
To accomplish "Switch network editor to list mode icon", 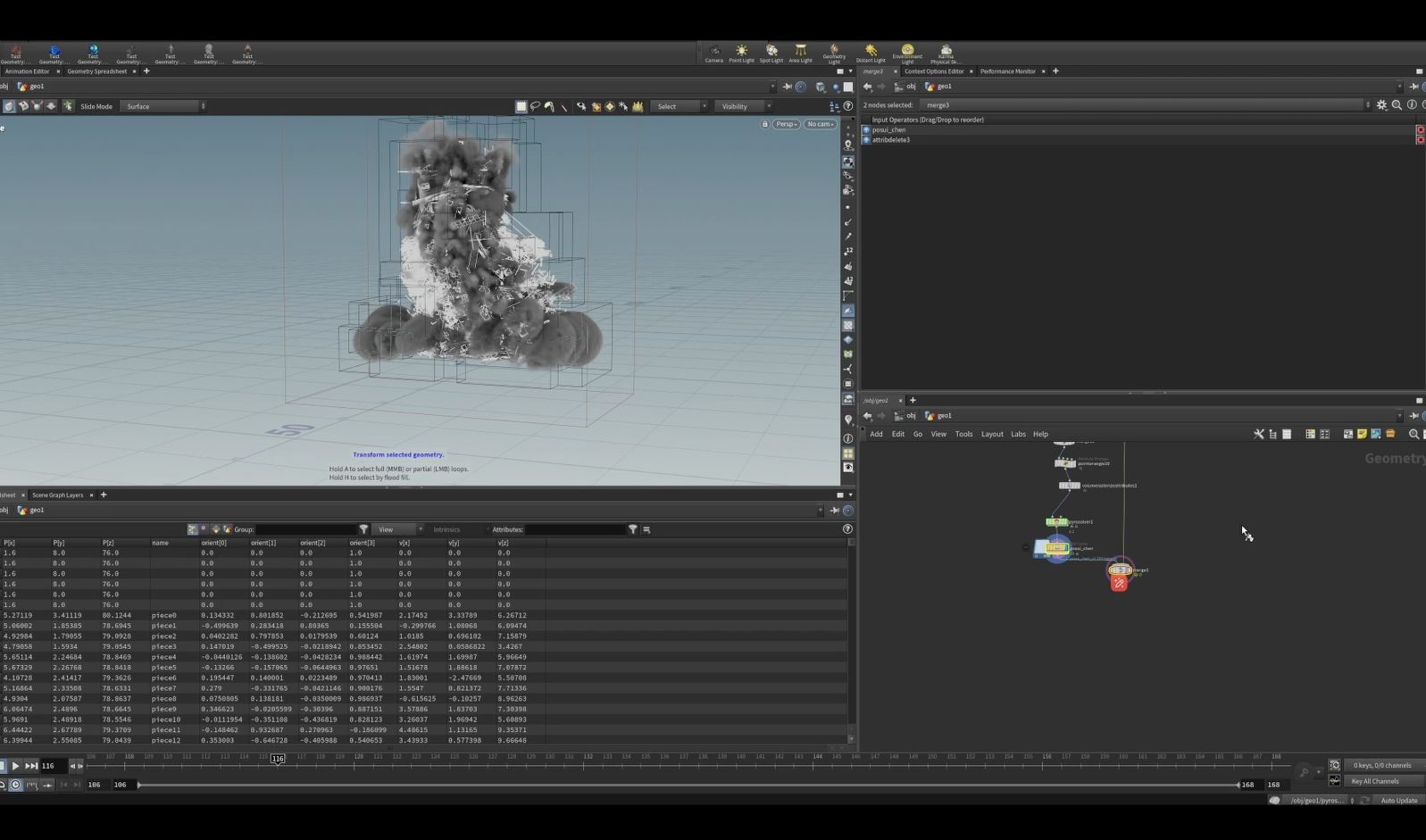I will tap(1287, 434).
